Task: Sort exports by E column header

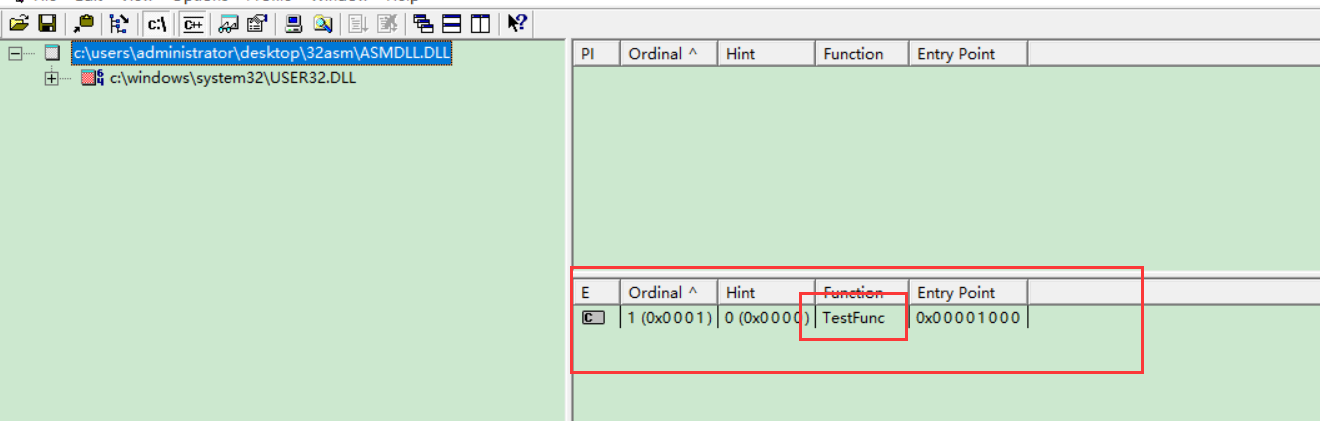Action: tap(596, 293)
